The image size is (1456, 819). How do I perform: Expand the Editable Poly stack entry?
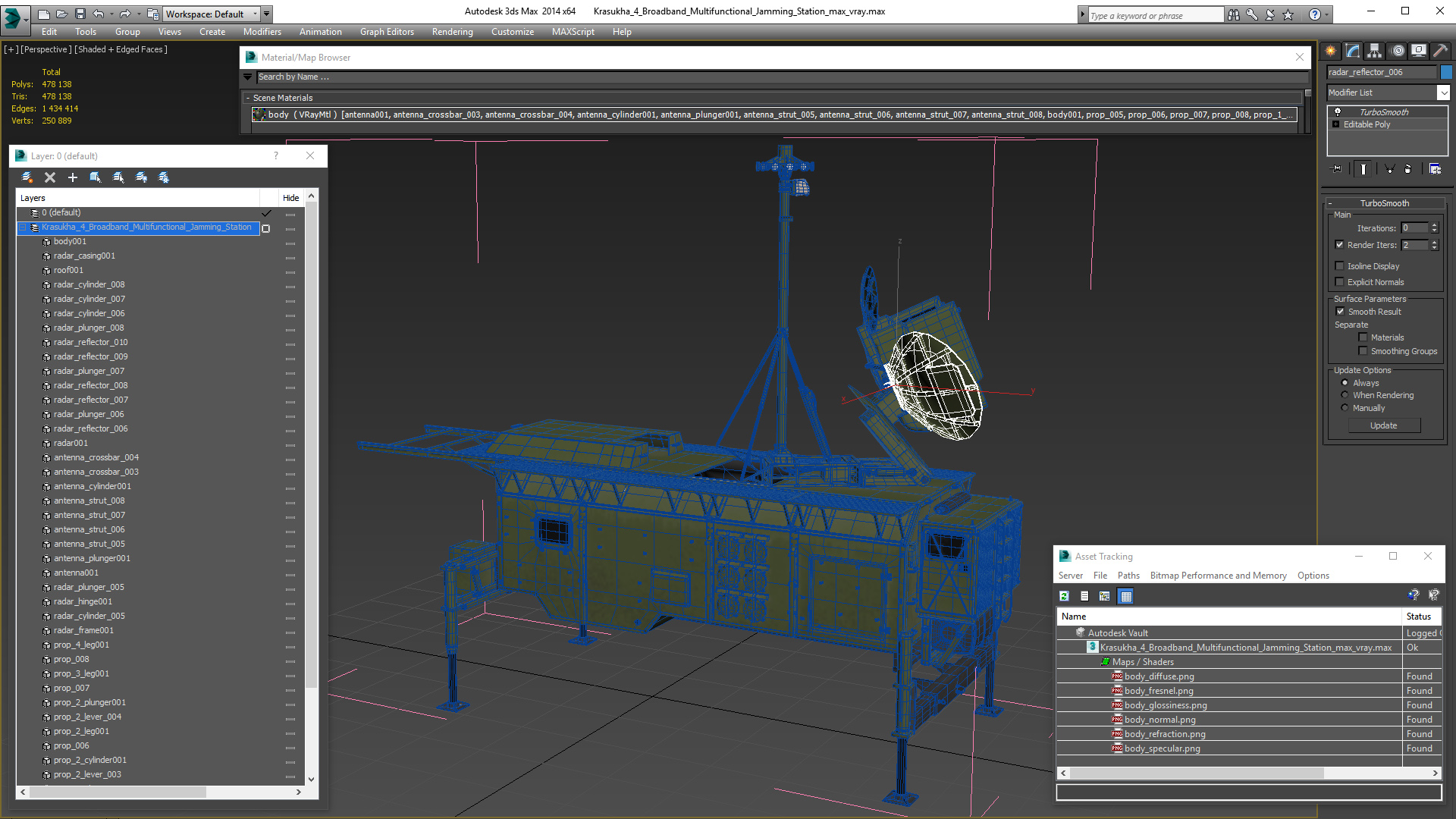pos(1336,124)
